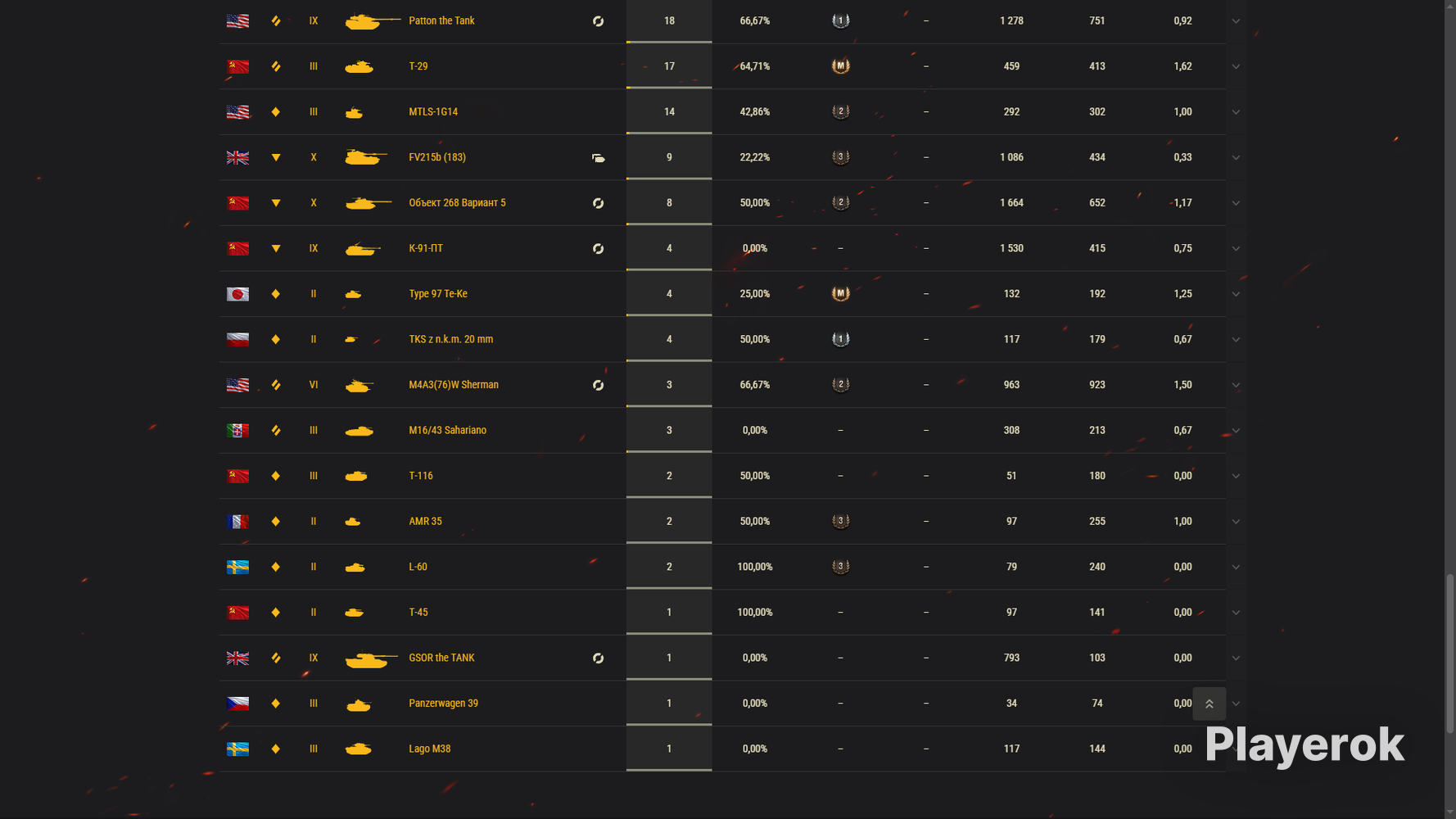Expand the MTLS-1G14 row chevron

pos(1236,112)
